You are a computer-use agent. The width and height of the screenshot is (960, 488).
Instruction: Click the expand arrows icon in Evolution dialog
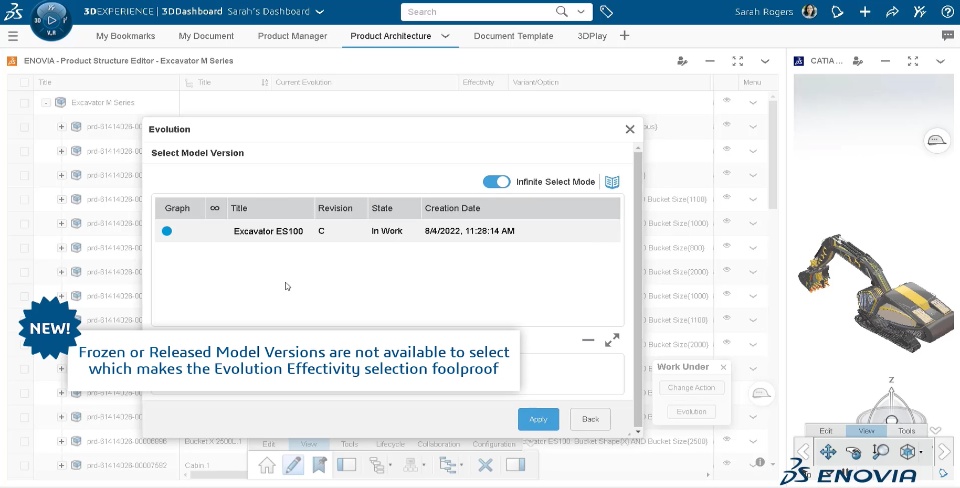tap(612, 340)
